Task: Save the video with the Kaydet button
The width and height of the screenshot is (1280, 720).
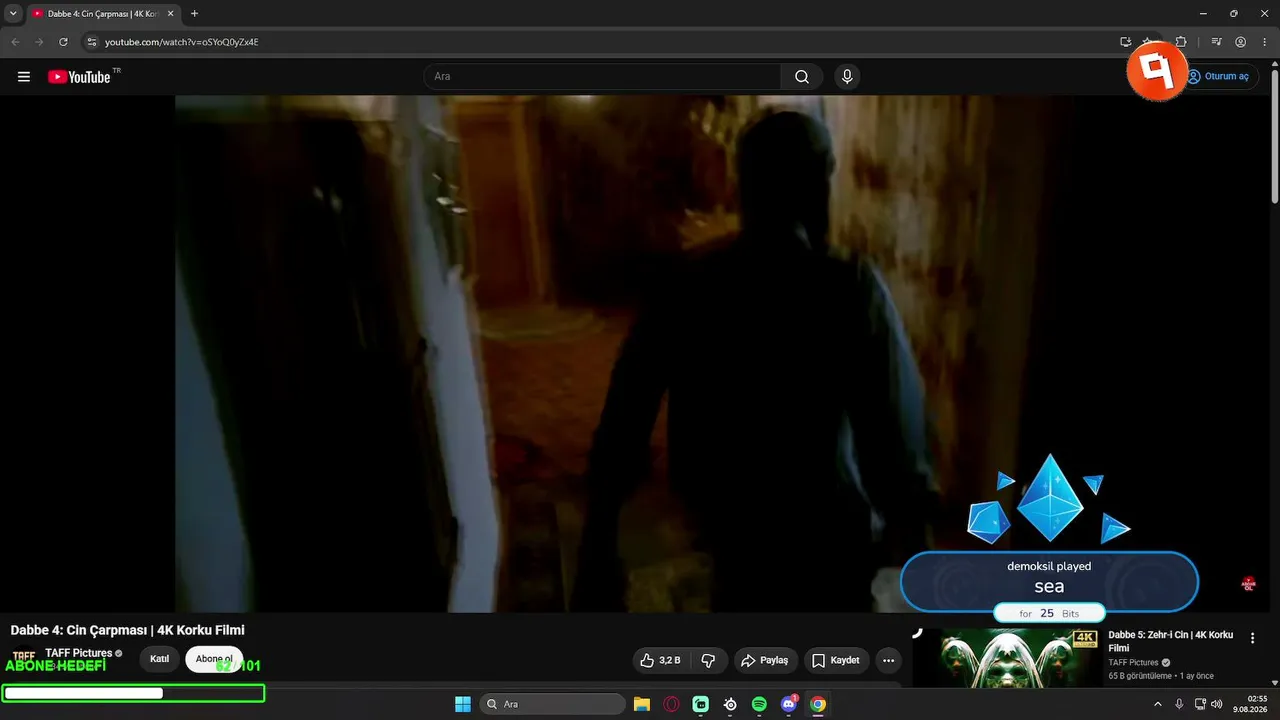Action: 836,660
